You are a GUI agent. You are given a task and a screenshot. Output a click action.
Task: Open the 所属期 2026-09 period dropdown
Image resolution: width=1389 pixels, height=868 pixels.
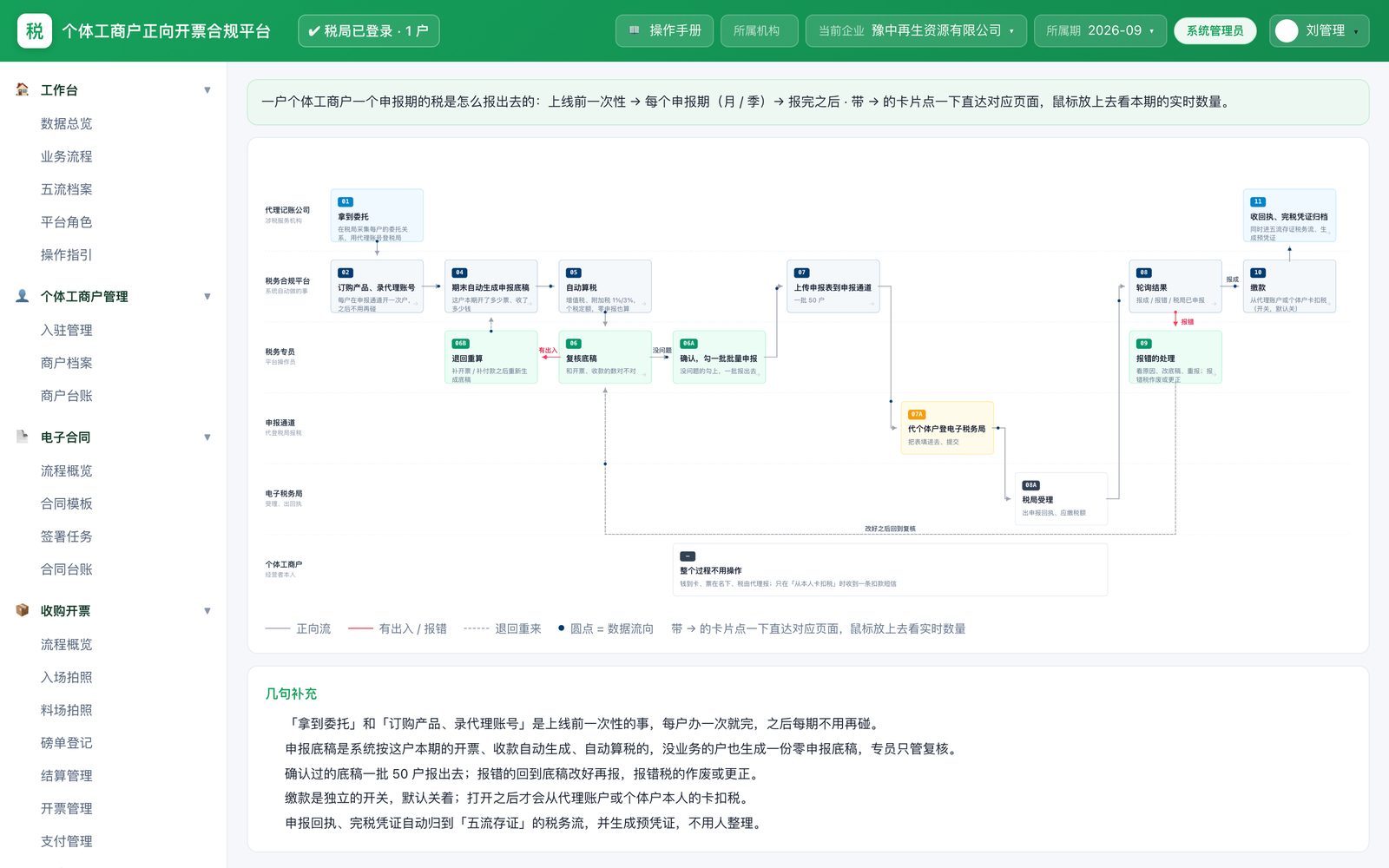(1100, 30)
